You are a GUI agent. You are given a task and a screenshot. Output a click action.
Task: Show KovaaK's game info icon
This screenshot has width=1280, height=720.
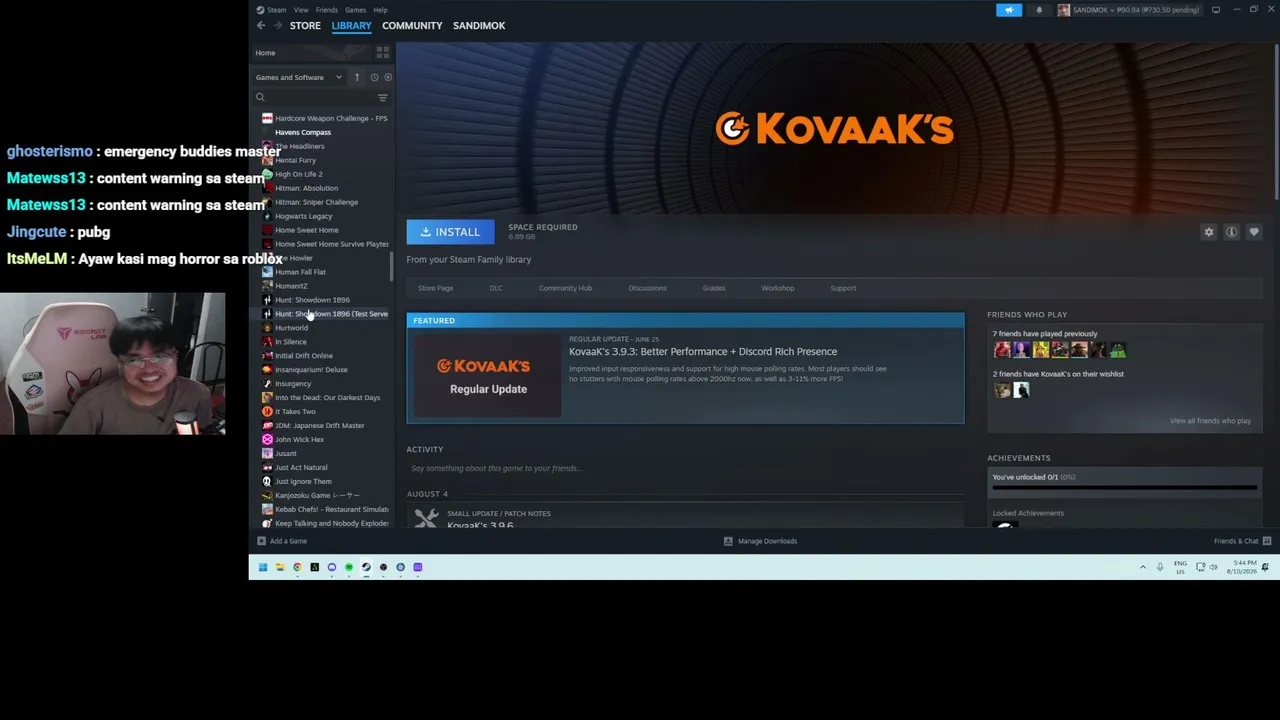click(x=1231, y=232)
